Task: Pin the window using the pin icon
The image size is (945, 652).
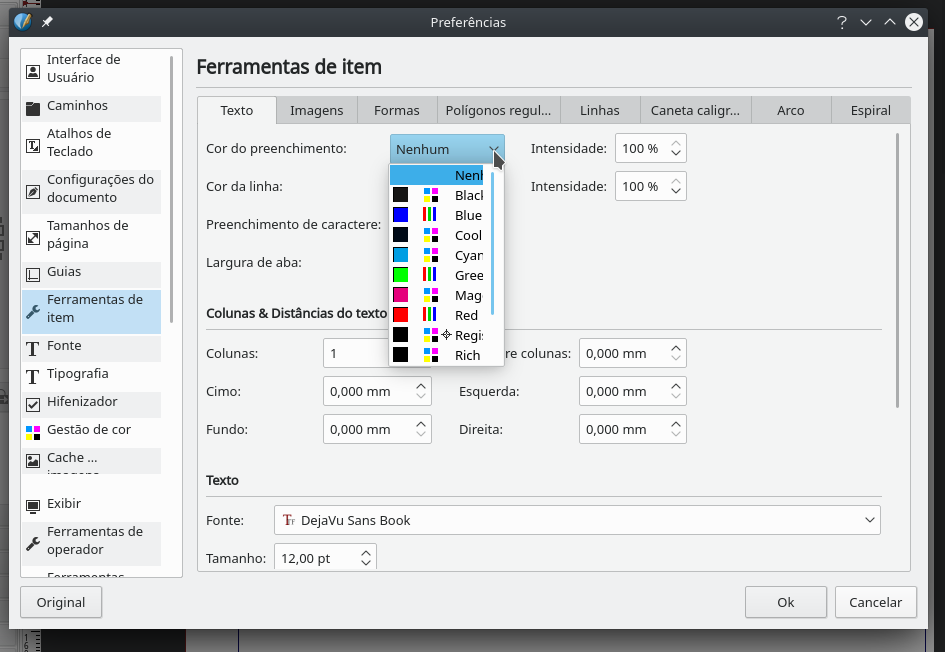Action: [x=47, y=22]
